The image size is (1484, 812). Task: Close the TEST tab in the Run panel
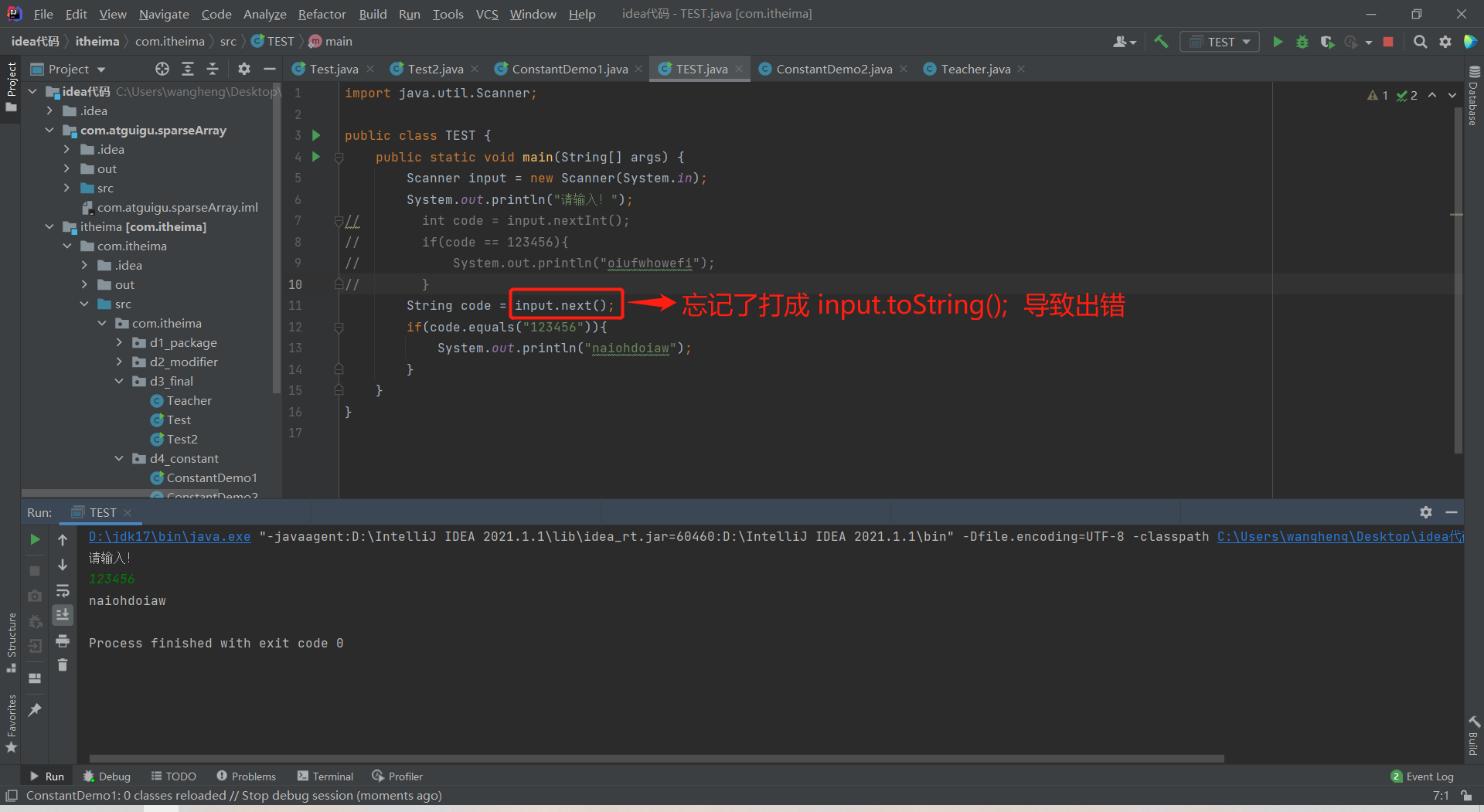(x=128, y=513)
